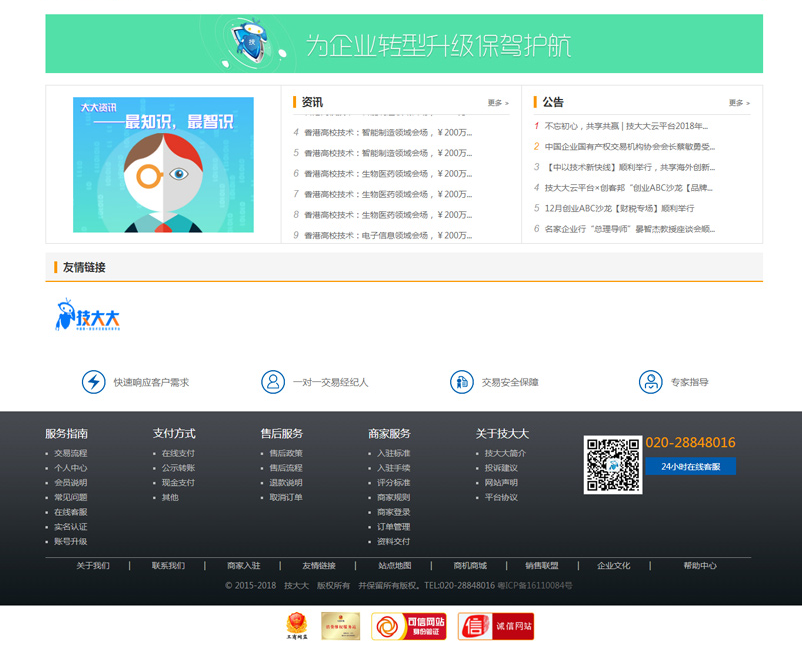Click the one-on-one broker person icon
The height and width of the screenshot is (648, 802).
click(272, 382)
